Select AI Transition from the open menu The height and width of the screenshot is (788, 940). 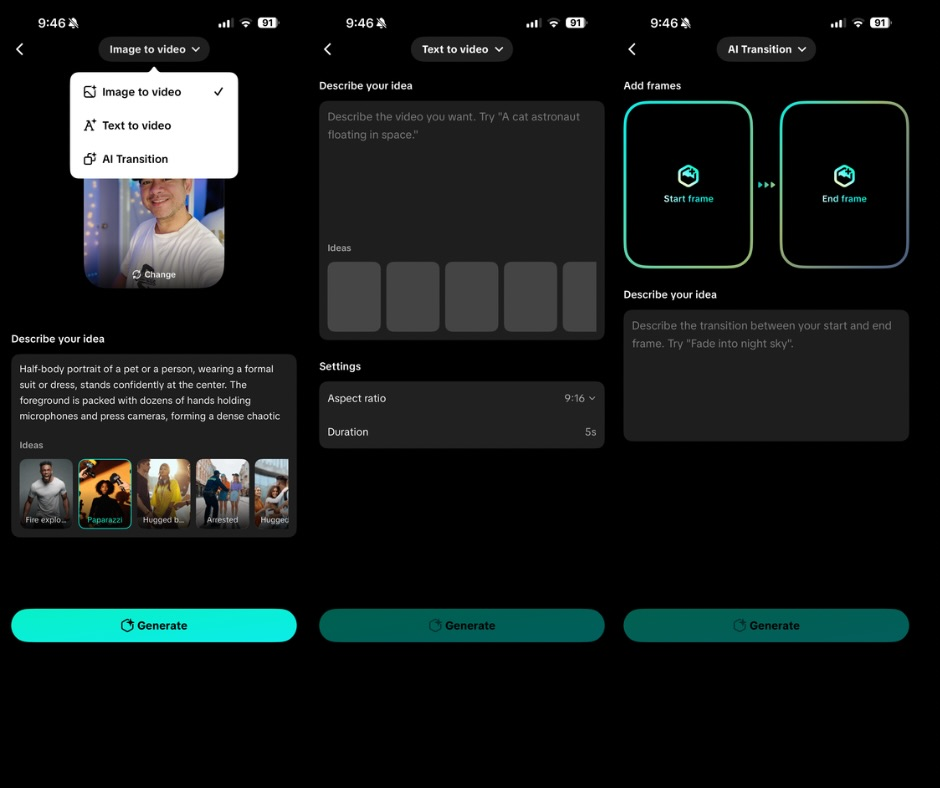[133, 158]
